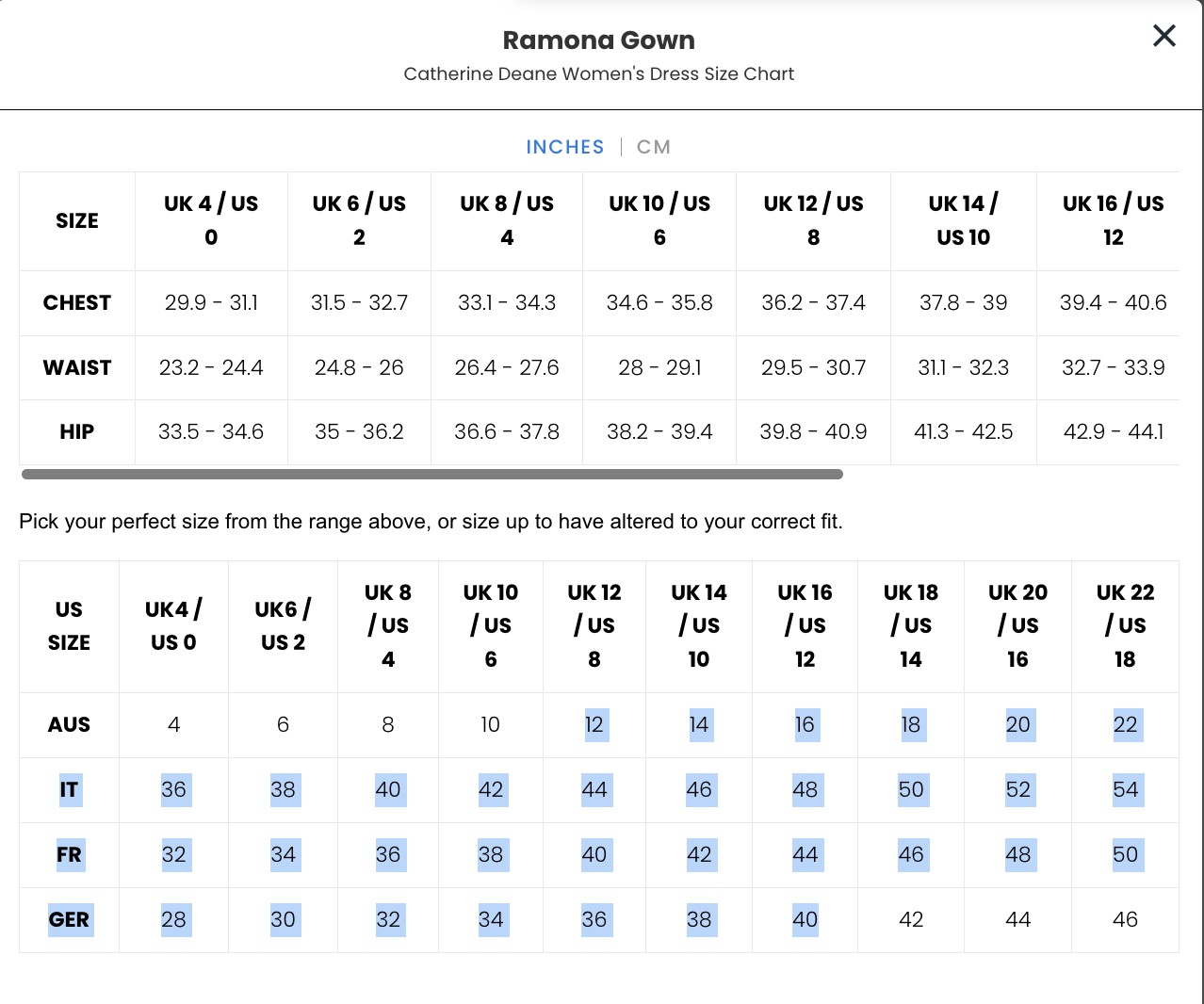Click chest value 29.9 - 31.1
Screen dimensions: 1204x1004
211,302
